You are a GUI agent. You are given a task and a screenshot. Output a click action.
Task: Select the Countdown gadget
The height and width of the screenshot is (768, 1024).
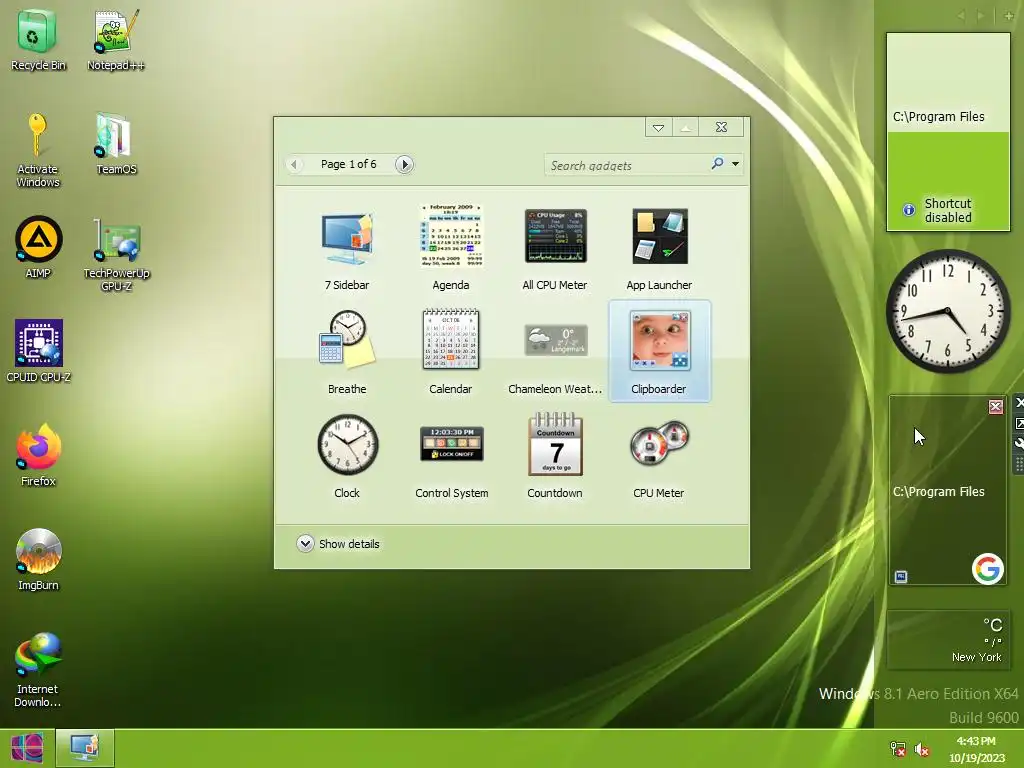point(554,456)
